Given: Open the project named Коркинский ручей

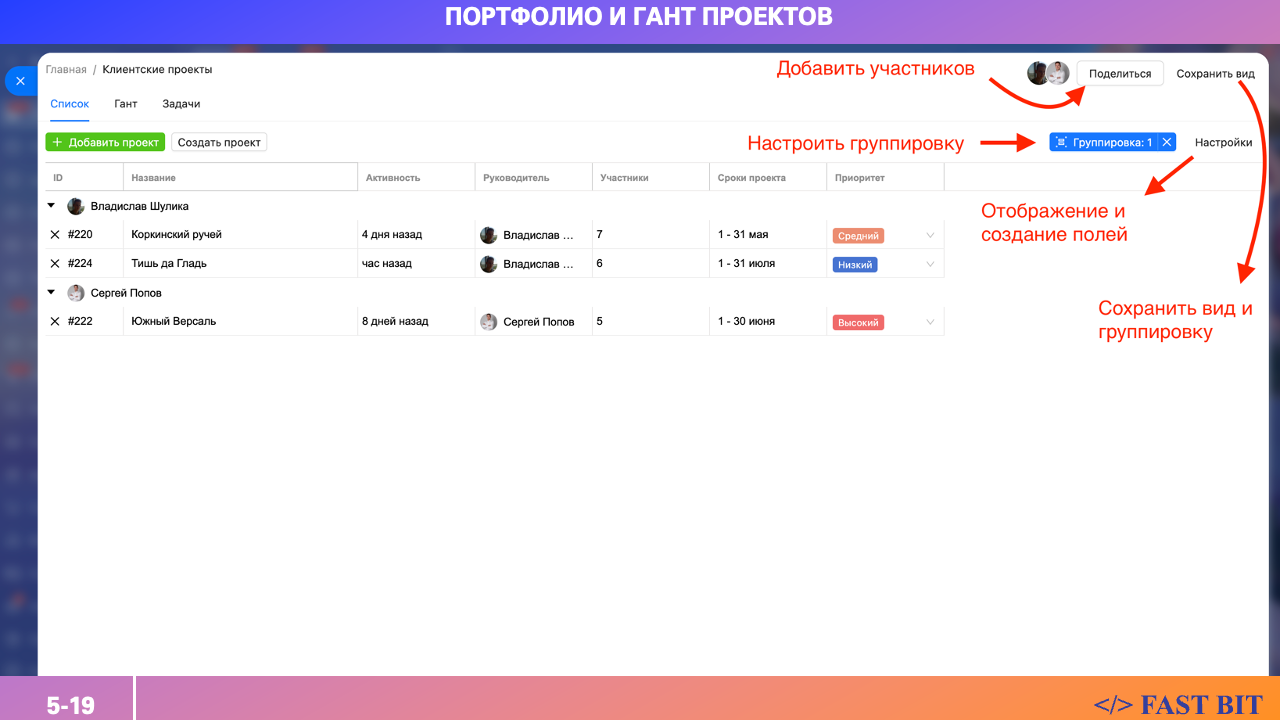Looking at the screenshot, I should tap(176, 235).
